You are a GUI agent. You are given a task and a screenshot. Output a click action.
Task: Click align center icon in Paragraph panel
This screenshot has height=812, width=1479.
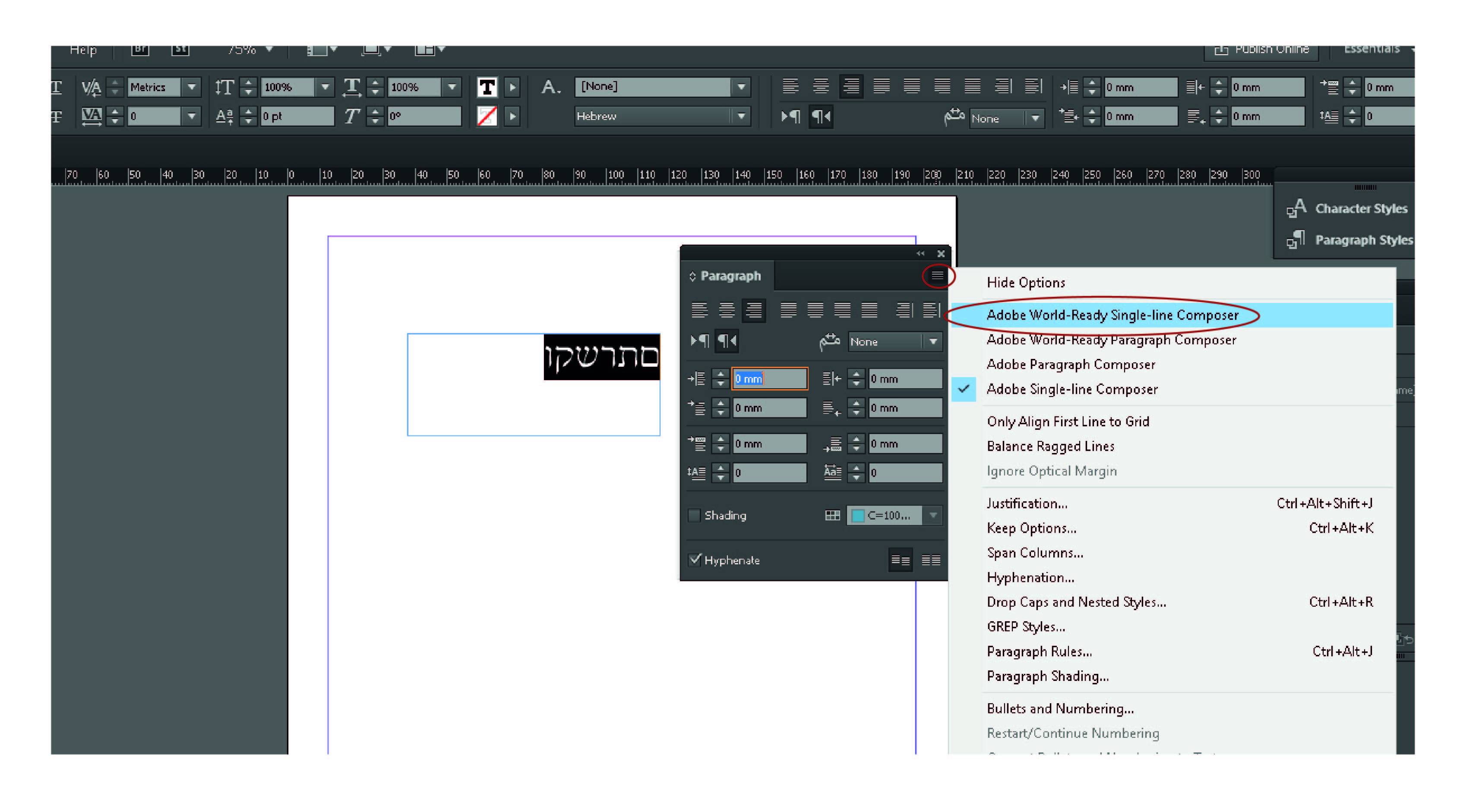[726, 311]
